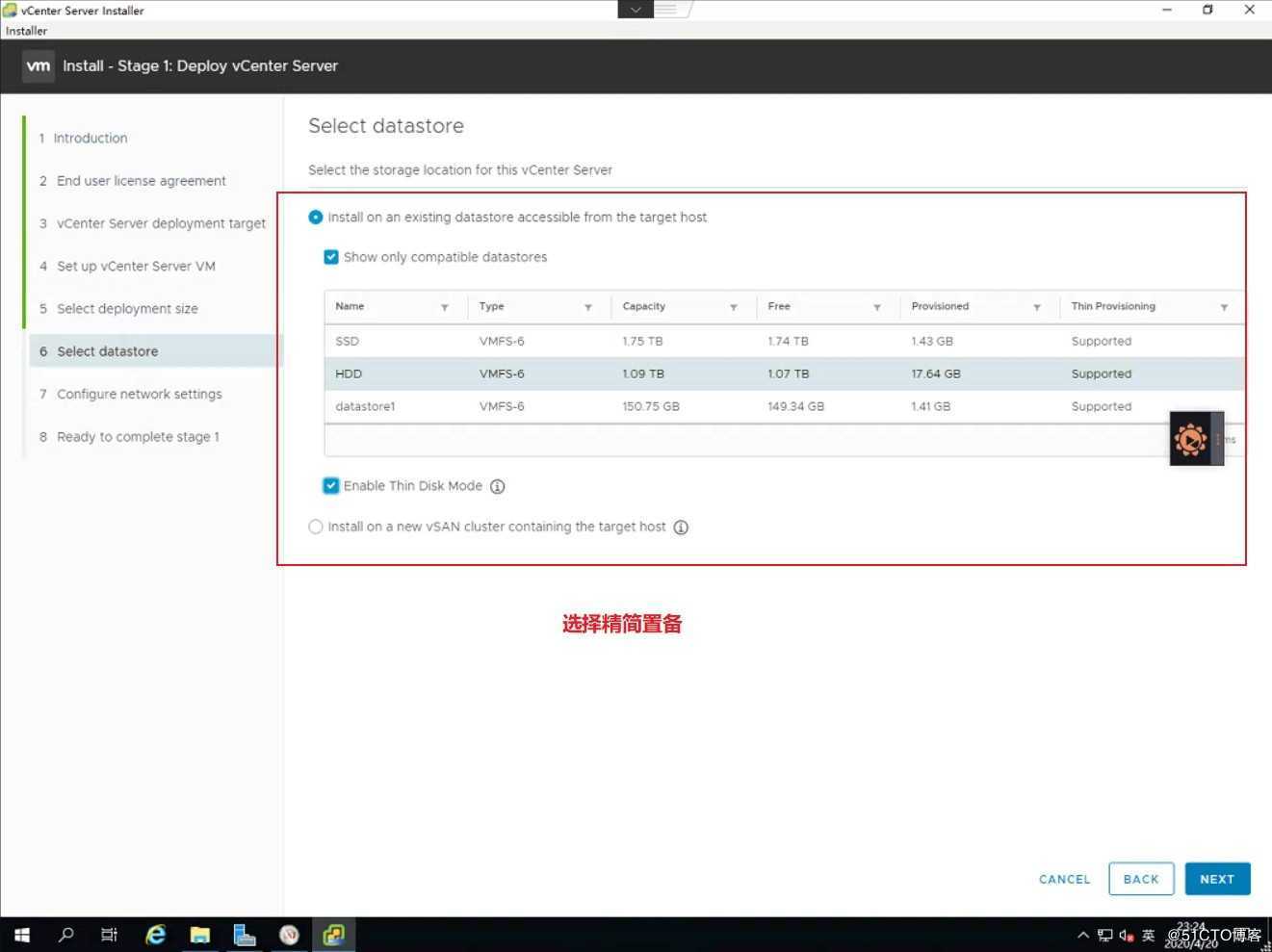This screenshot has height=952, width=1272.
Task: Launch Internet Explorer from taskbar
Action: tap(155, 935)
